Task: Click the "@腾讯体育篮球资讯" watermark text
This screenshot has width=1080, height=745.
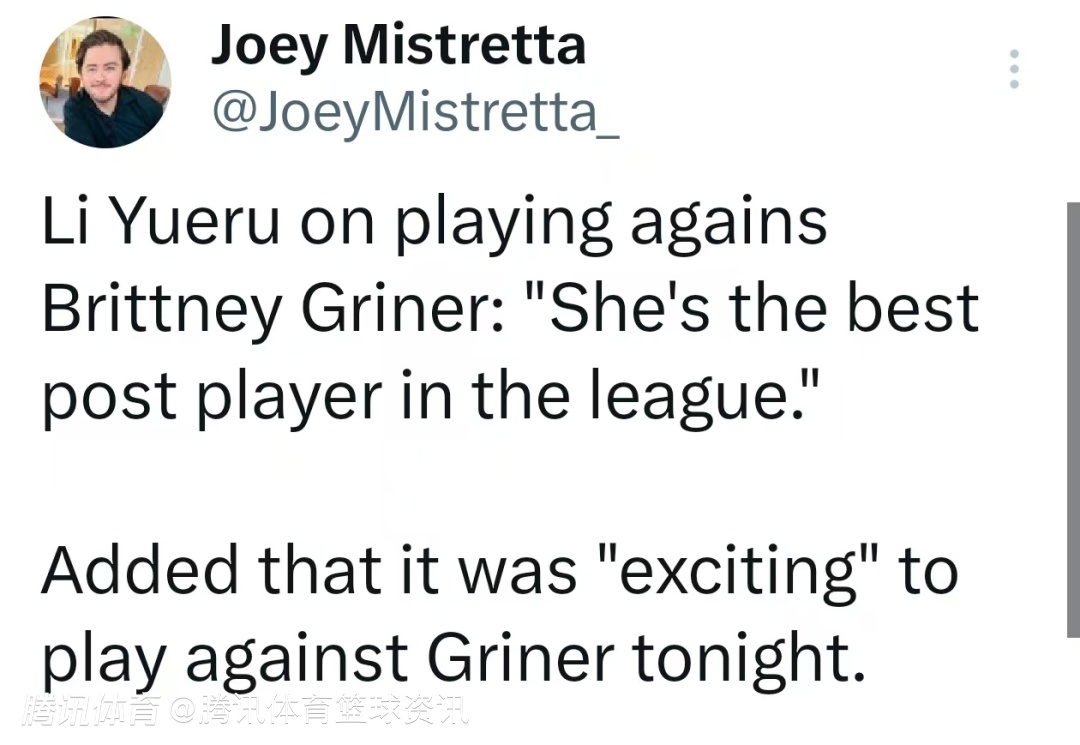Action: coord(320,711)
